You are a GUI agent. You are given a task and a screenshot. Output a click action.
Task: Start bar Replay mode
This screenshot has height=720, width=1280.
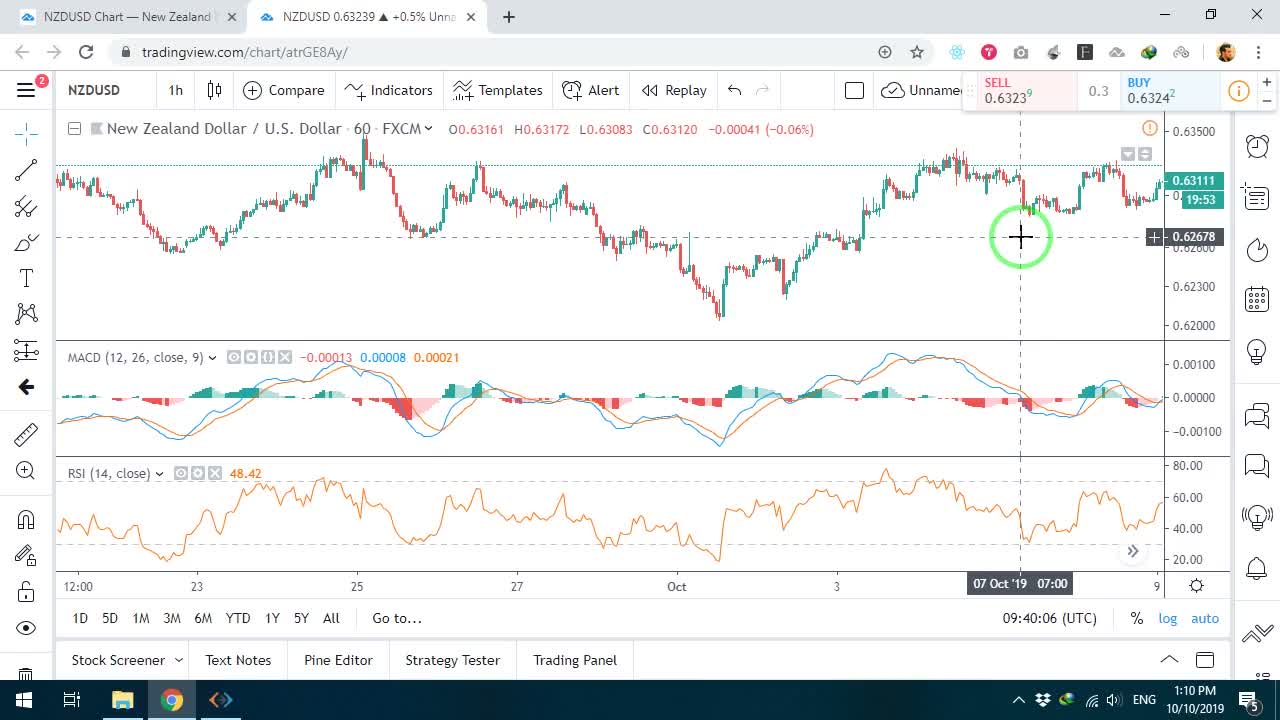[x=674, y=90]
